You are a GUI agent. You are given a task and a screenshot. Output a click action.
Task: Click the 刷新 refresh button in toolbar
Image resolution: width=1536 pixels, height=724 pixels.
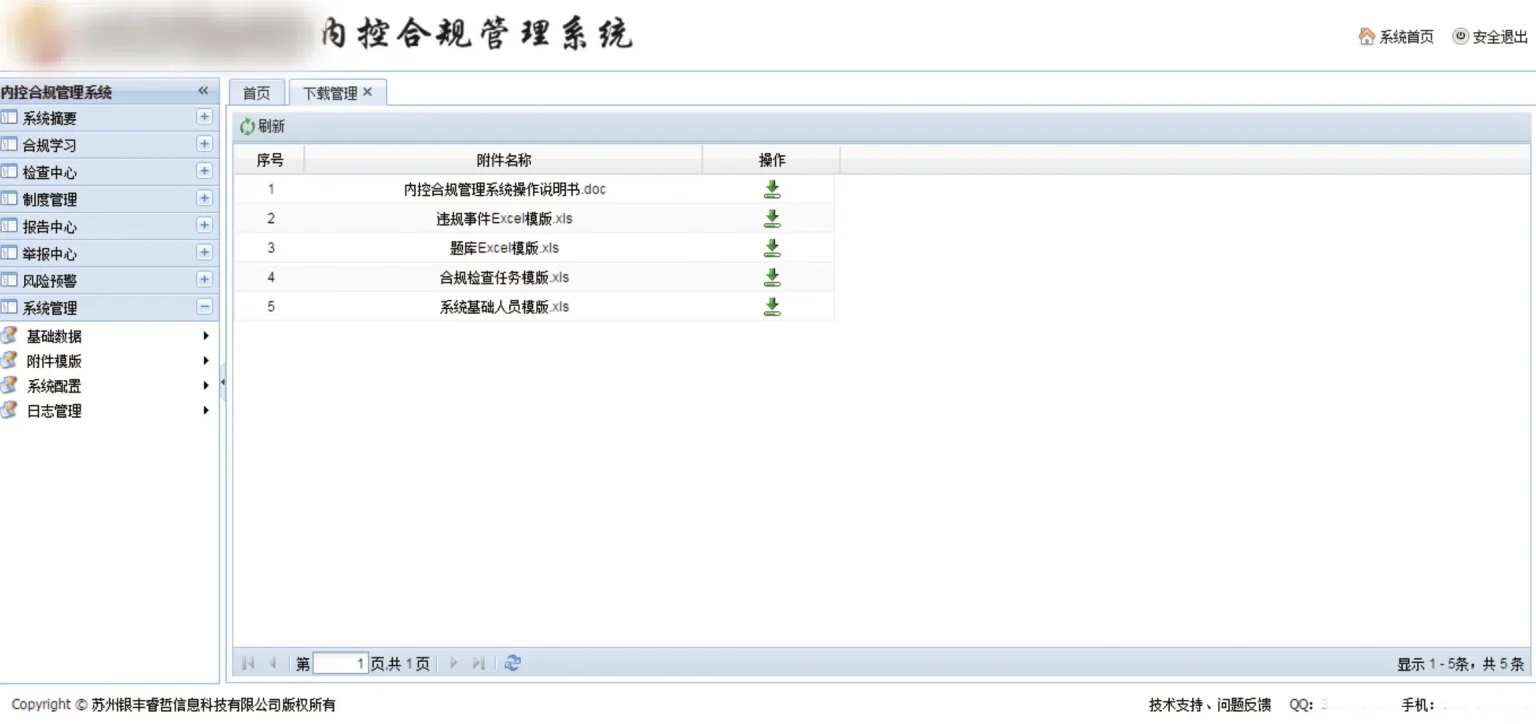[x=262, y=127]
